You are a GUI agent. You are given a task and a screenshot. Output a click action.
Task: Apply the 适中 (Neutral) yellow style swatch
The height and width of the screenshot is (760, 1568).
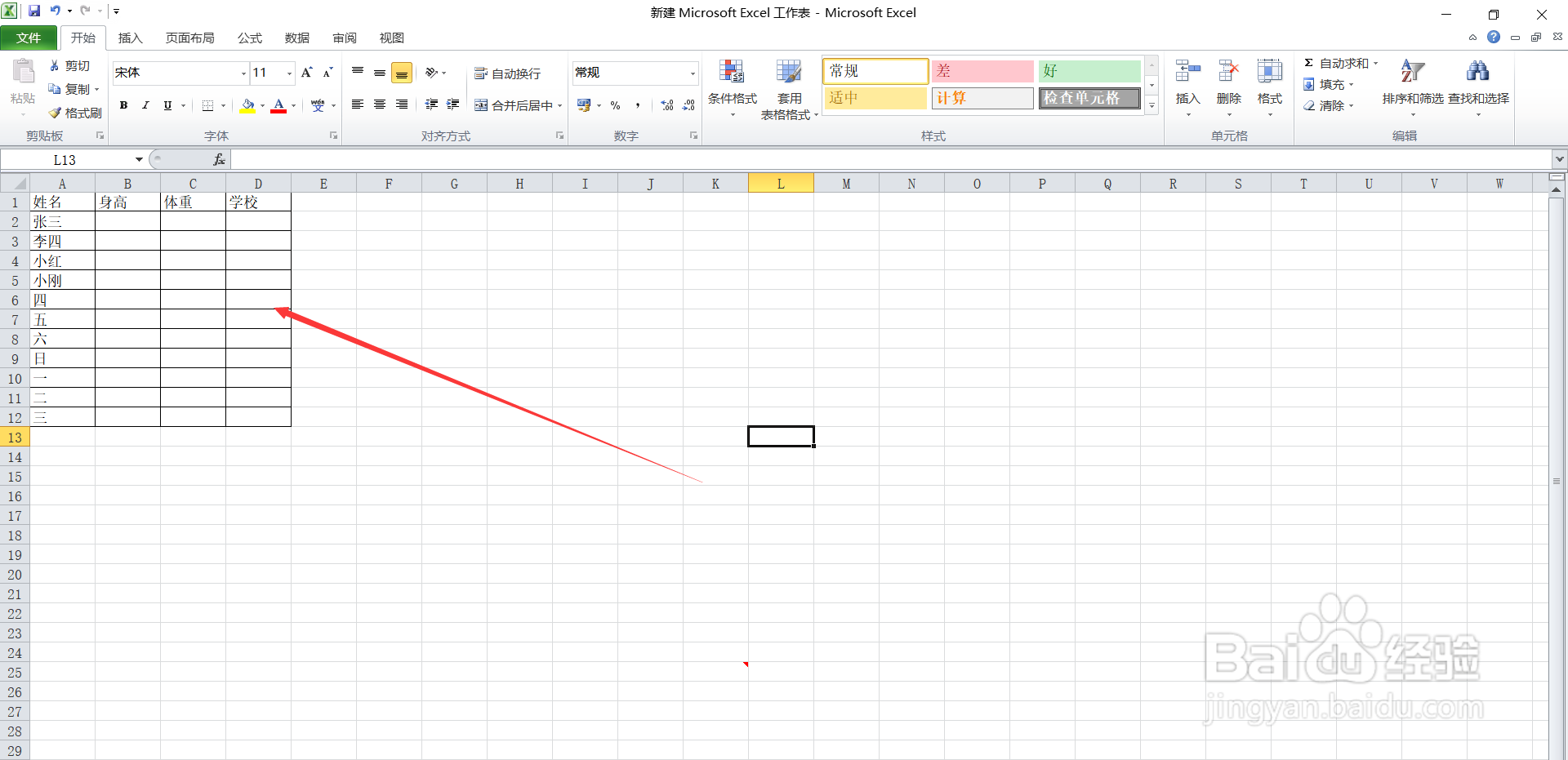[x=875, y=98]
